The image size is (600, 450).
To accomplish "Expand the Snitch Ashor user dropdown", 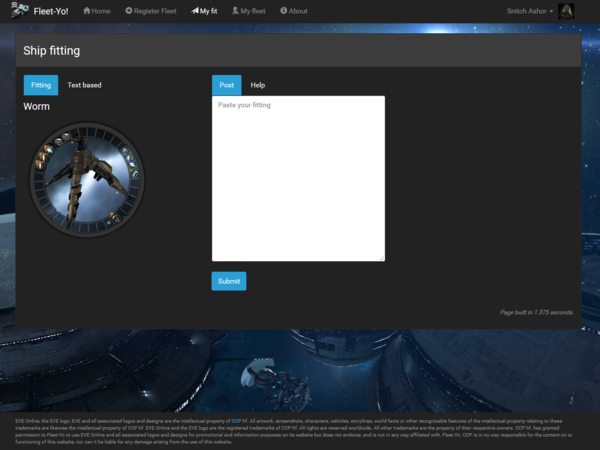I will coord(530,11).
